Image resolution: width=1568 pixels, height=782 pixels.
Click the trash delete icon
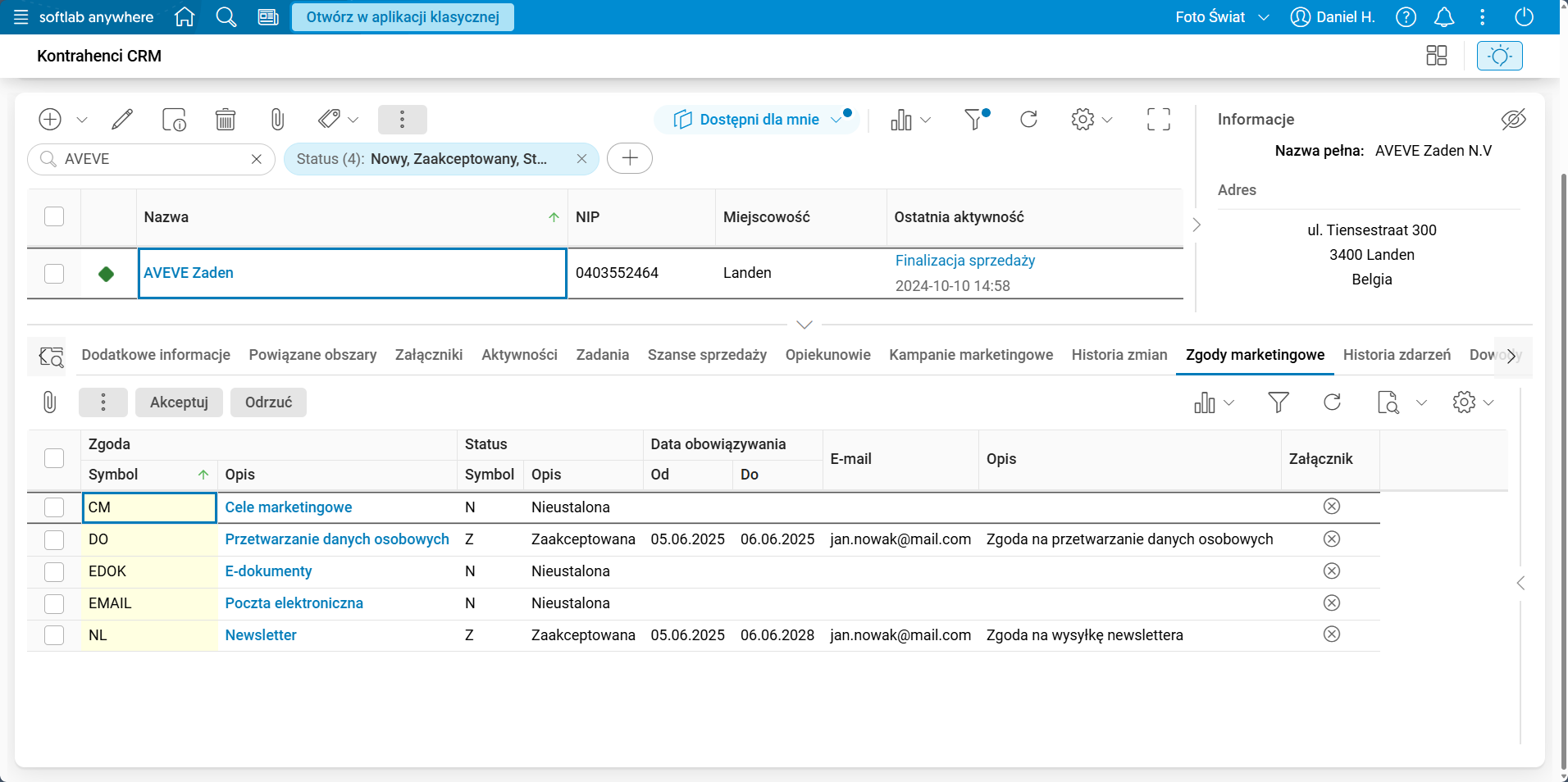[225, 120]
